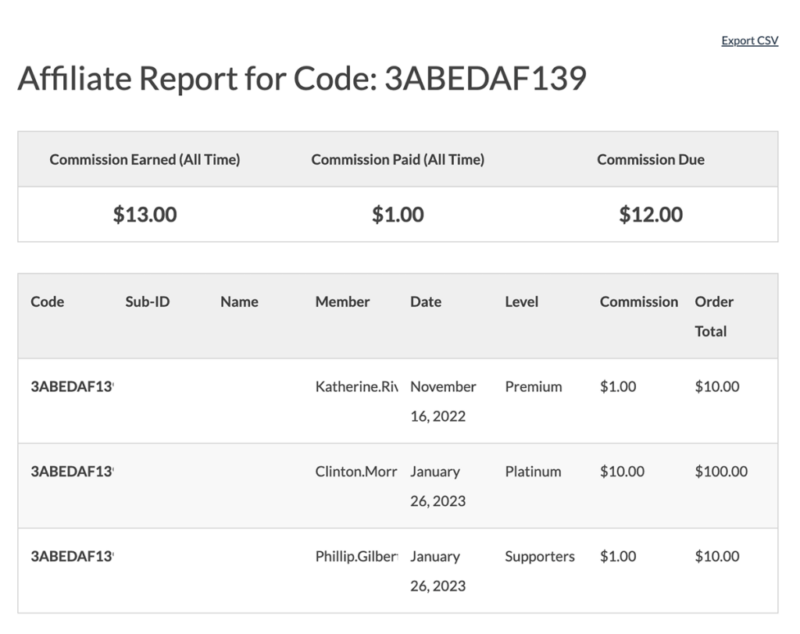Select the Phillip.Gilber member entry

click(x=357, y=556)
